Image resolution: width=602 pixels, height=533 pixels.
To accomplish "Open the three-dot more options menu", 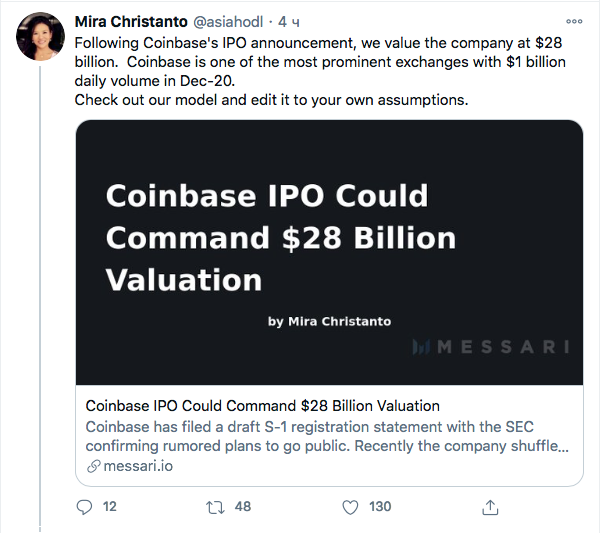I will coord(575,22).
